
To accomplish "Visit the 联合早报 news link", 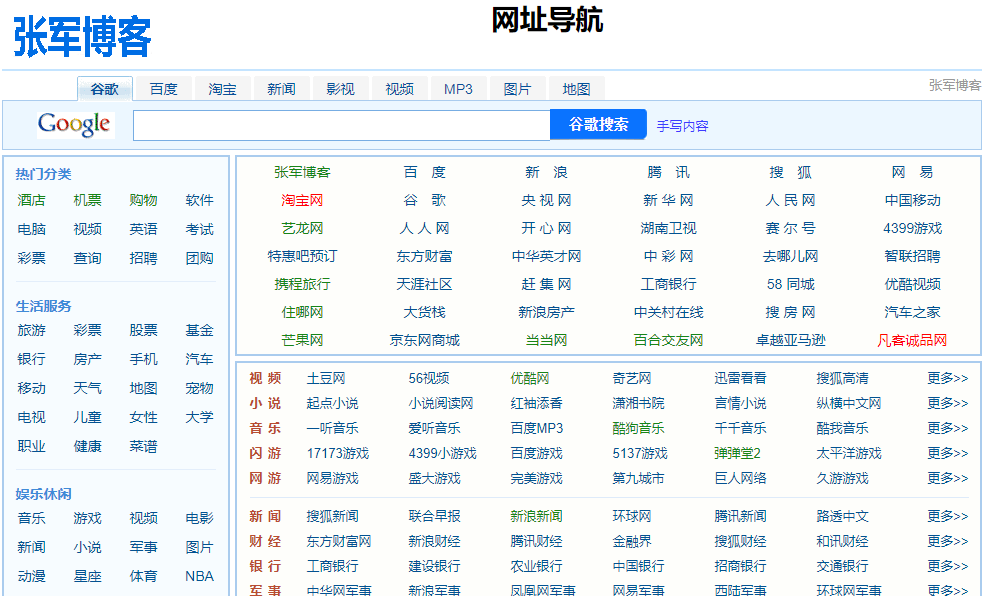I will pyautogui.click(x=435, y=516).
